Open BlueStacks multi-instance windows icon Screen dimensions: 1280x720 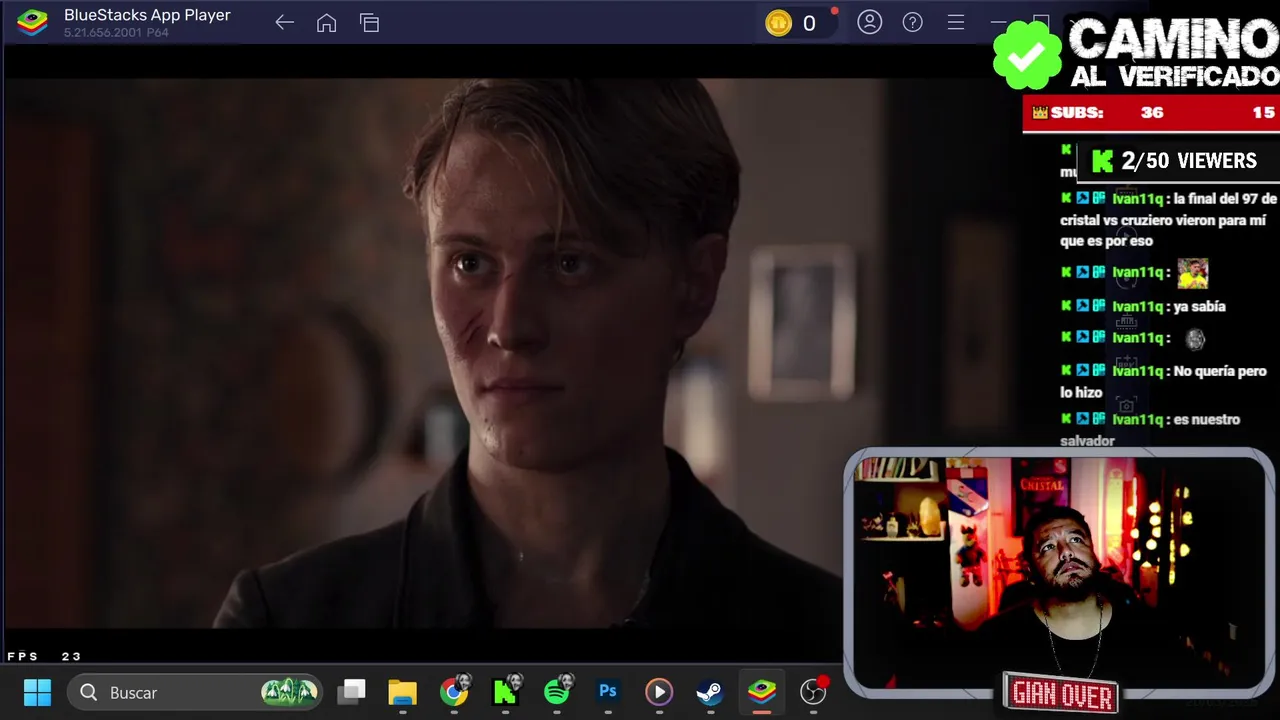(x=369, y=23)
